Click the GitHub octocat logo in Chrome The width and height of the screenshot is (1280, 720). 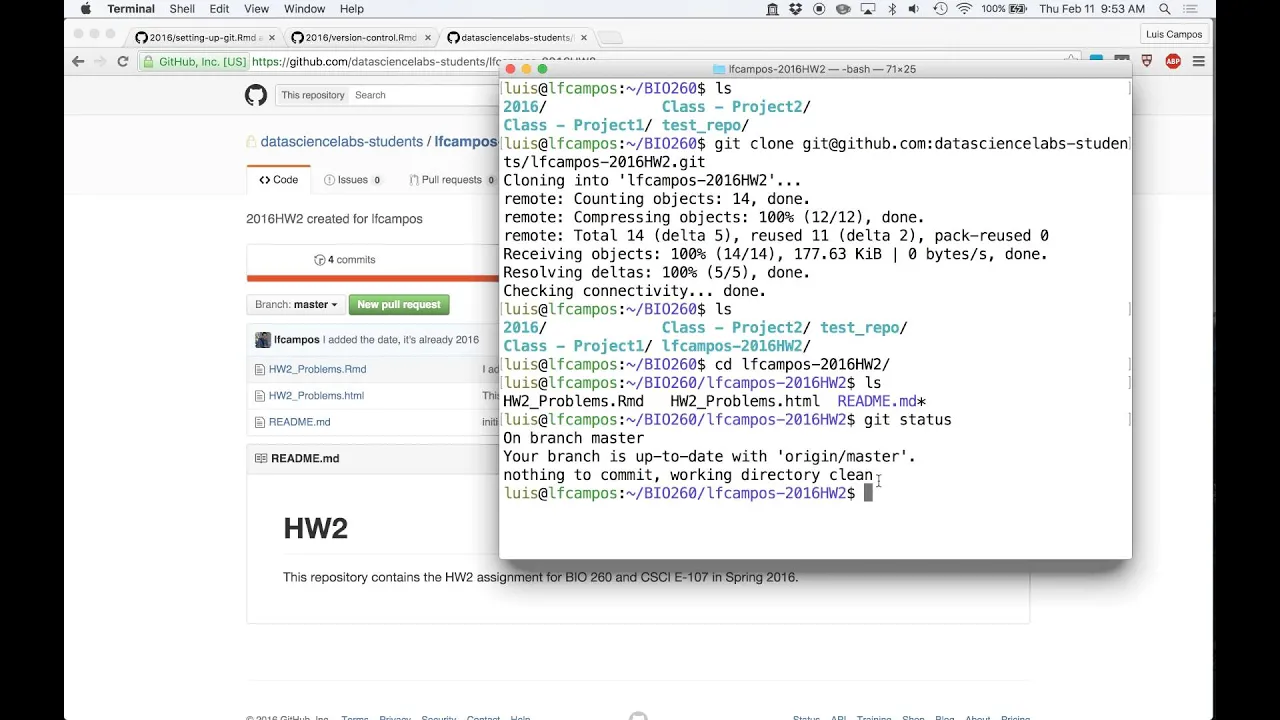point(256,95)
